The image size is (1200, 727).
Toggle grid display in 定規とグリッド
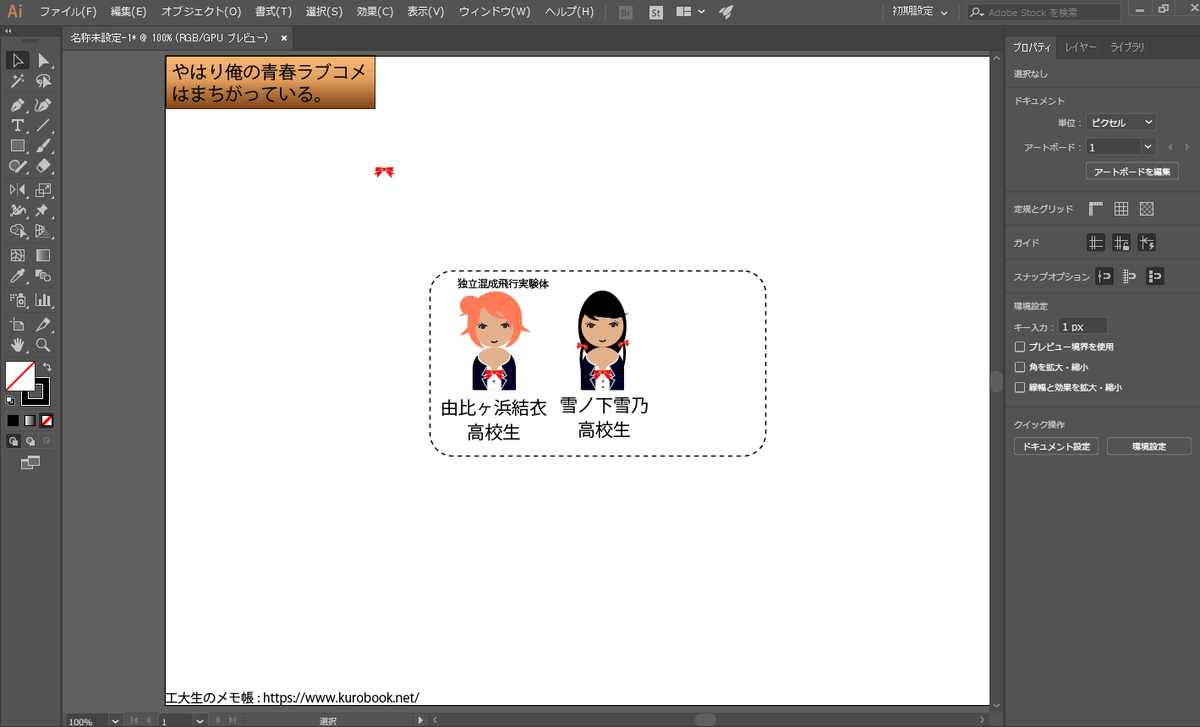pyautogui.click(x=1121, y=209)
